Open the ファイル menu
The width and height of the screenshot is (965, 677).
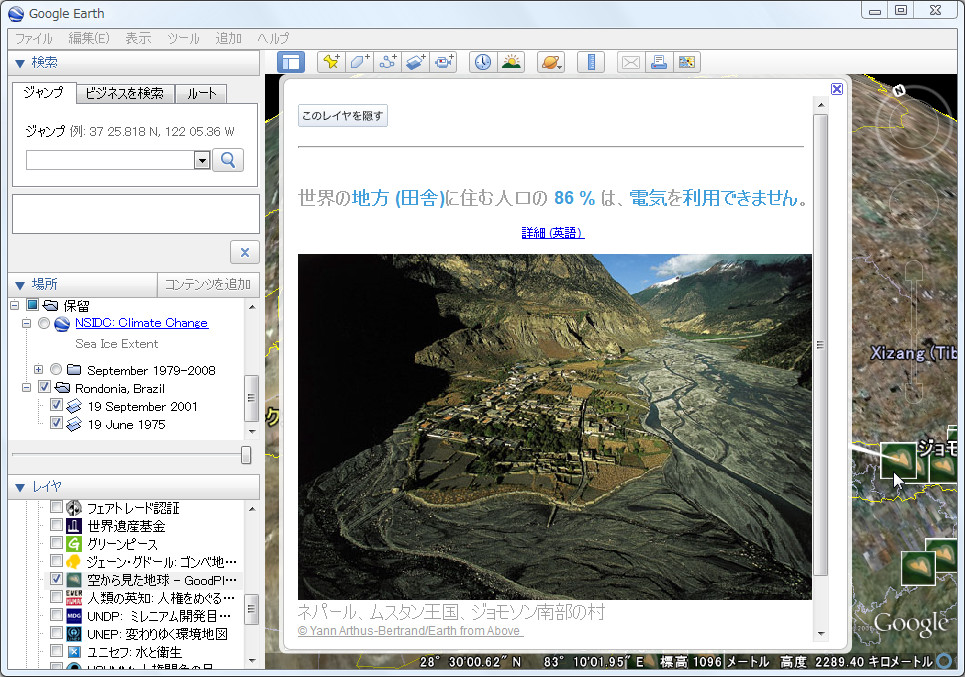coord(33,39)
